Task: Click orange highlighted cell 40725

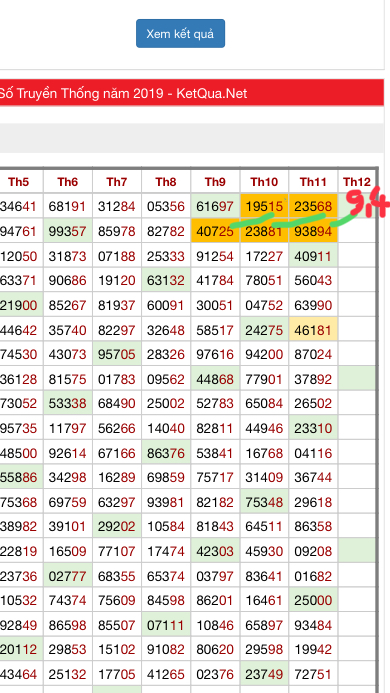Action: coord(215,230)
